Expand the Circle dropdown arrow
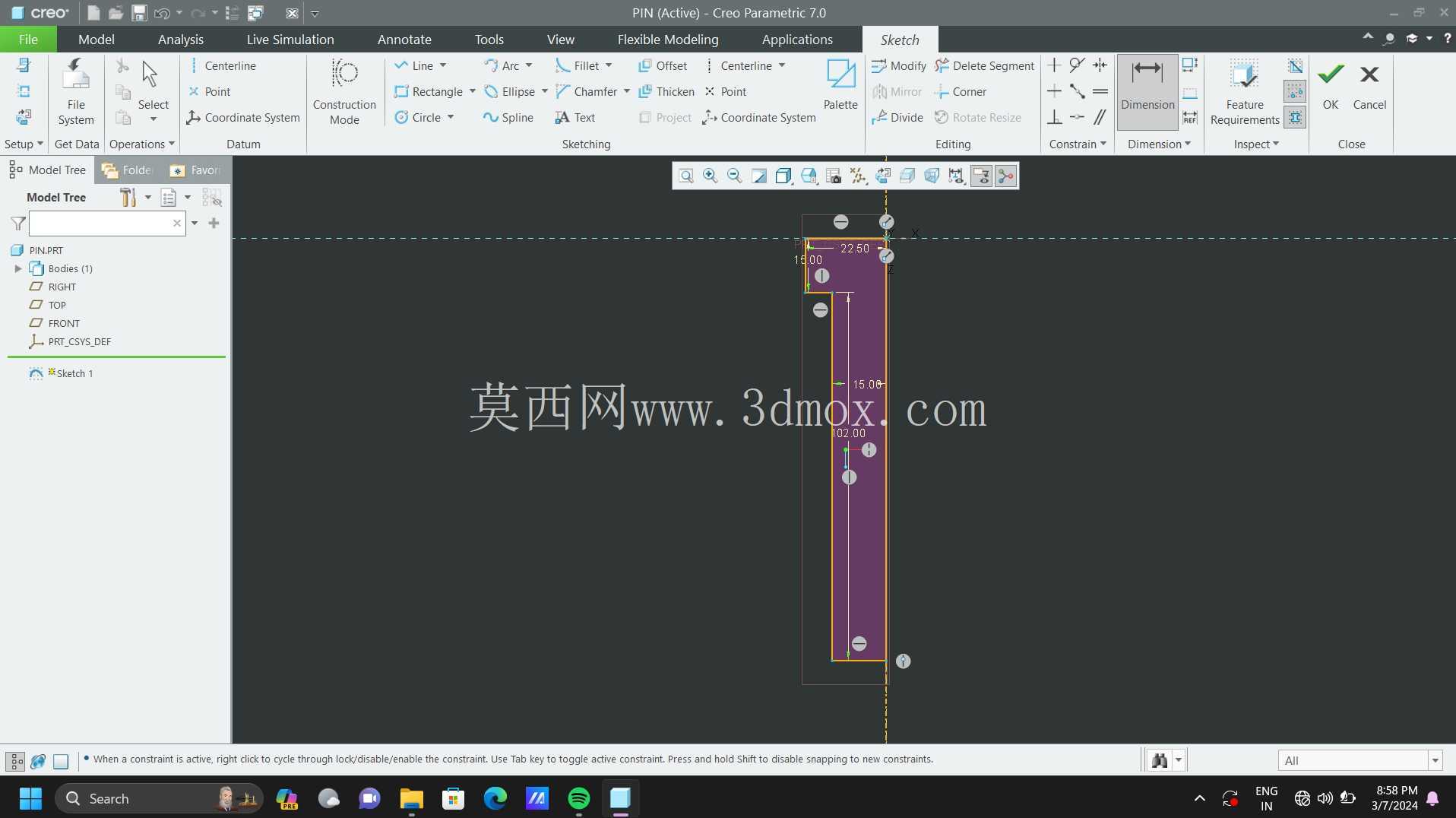Image resolution: width=1456 pixels, height=818 pixels. [x=451, y=118]
